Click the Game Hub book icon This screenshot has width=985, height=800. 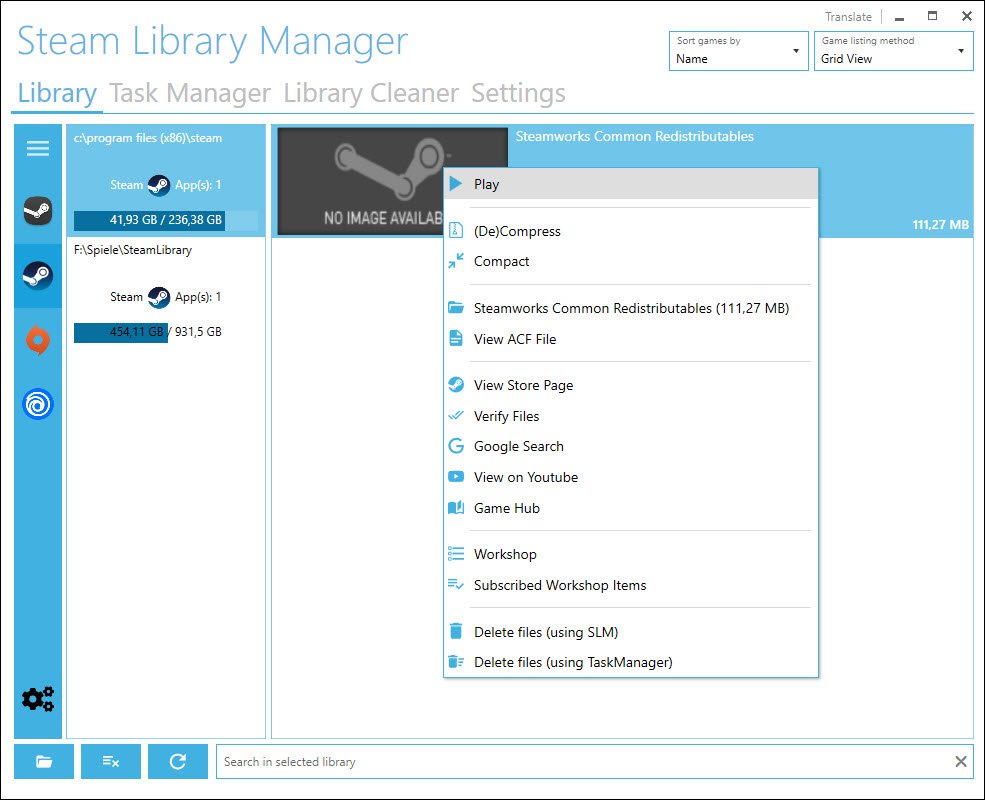point(456,507)
